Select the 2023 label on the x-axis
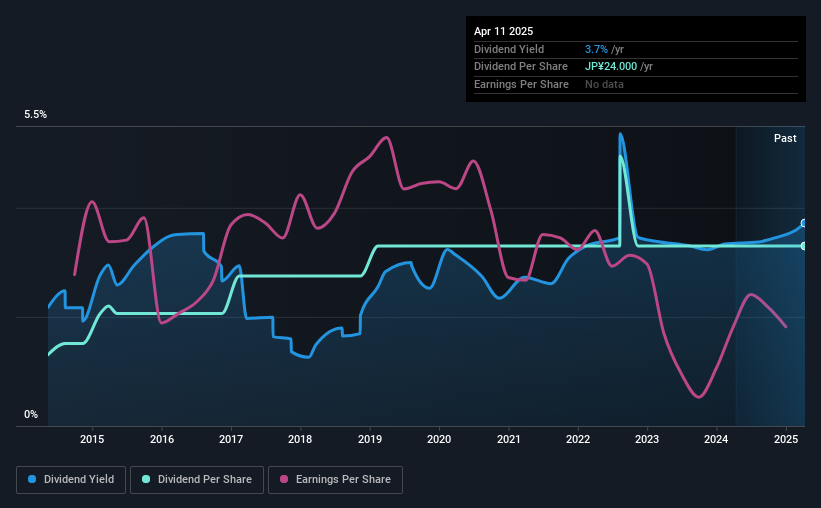This screenshot has height=508, width=821. (647, 439)
